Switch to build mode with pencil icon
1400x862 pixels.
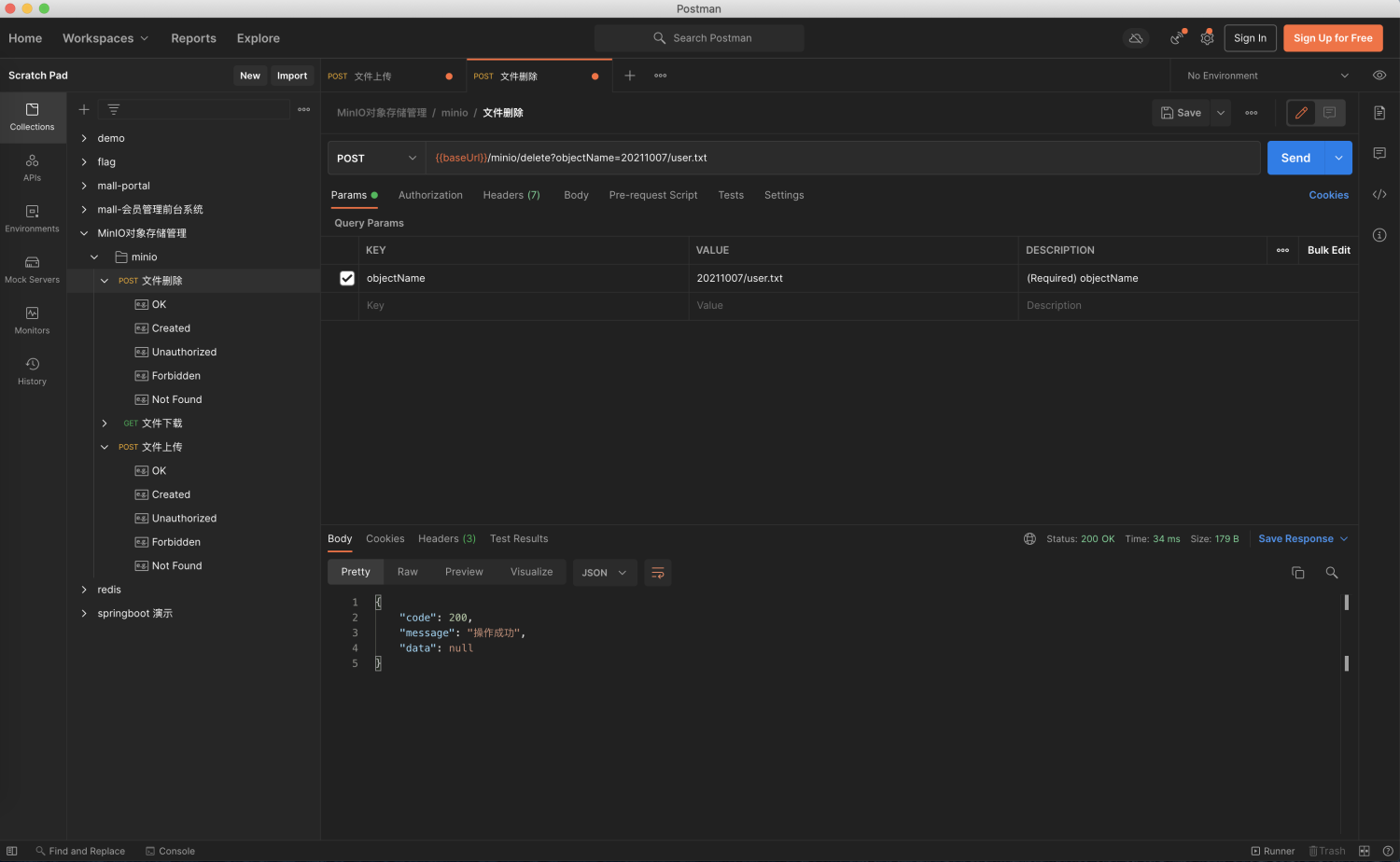tap(1301, 113)
